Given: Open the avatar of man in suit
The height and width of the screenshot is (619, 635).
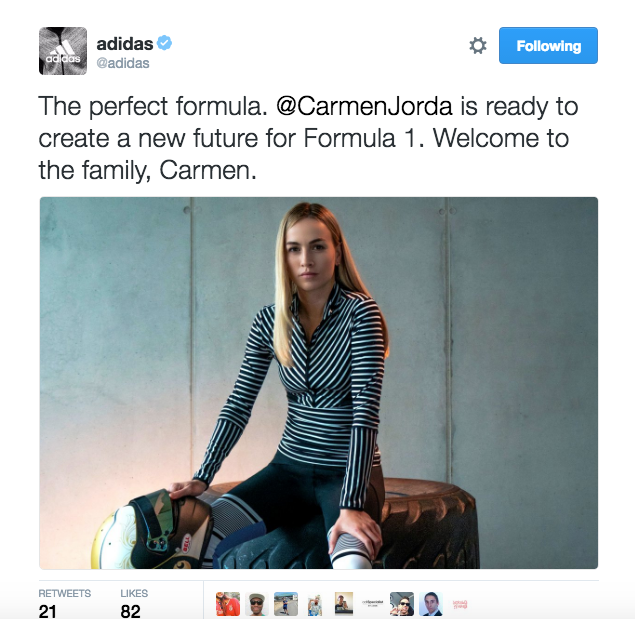Looking at the screenshot, I should [431, 604].
